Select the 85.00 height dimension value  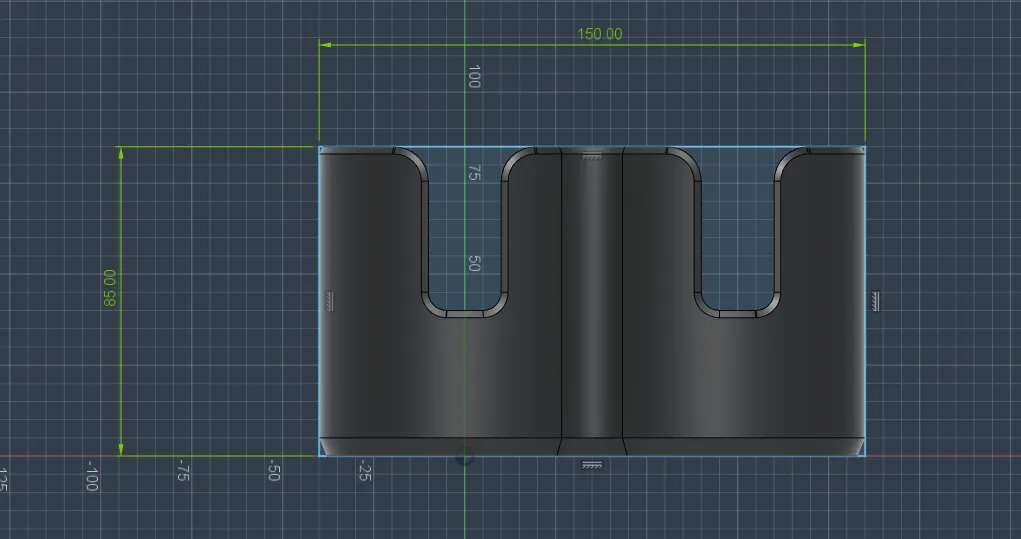[109, 287]
